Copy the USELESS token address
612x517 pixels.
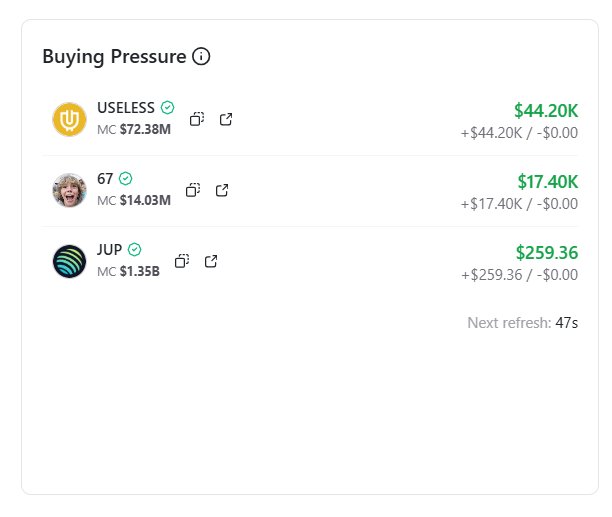(197, 119)
